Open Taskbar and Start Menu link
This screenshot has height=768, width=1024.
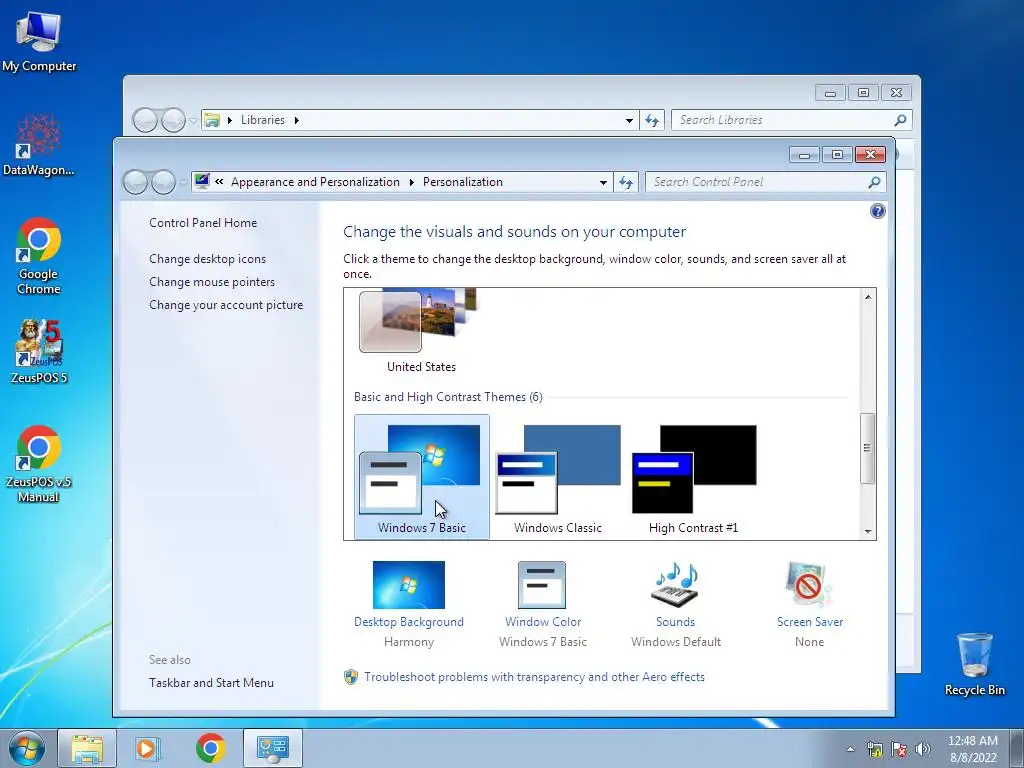click(211, 682)
